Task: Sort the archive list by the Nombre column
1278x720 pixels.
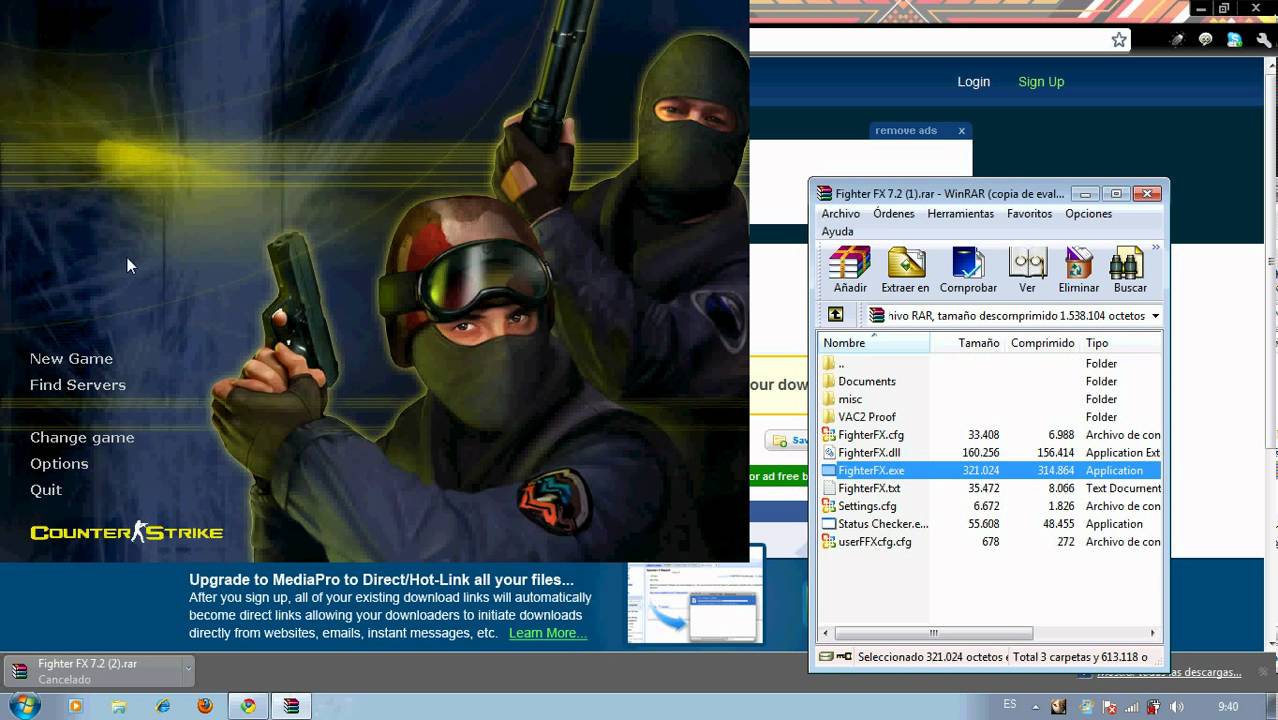Action: point(873,343)
